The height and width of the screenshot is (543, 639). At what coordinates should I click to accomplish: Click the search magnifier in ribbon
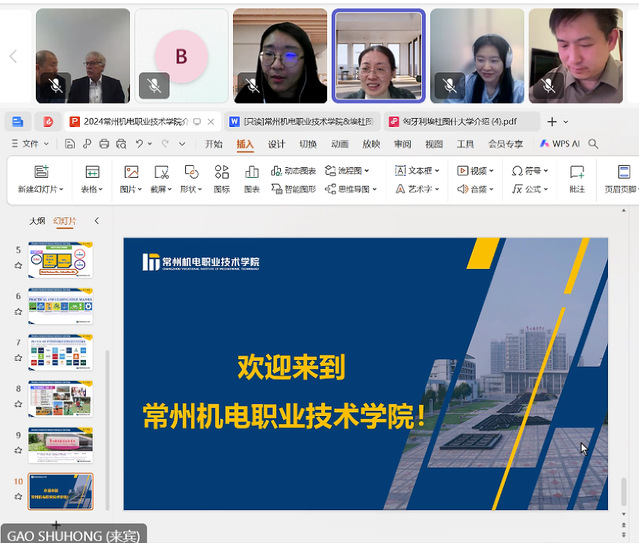(x=593, y=144)
